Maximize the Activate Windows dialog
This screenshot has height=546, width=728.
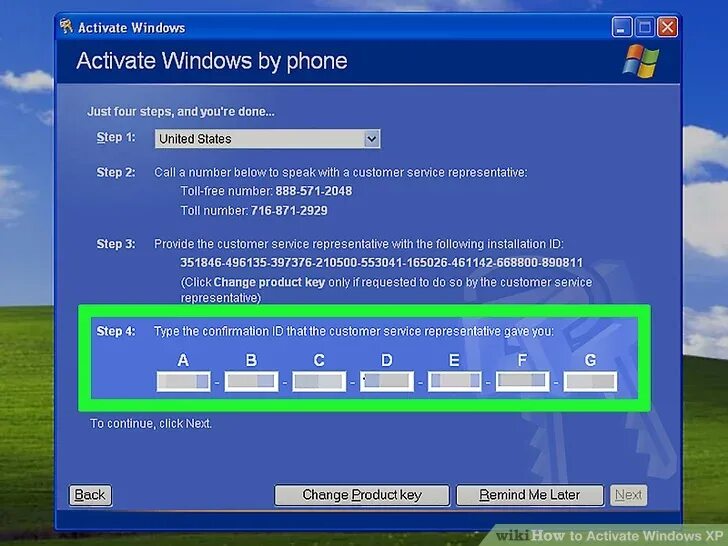pyautogui.click(x=644, y=27)
